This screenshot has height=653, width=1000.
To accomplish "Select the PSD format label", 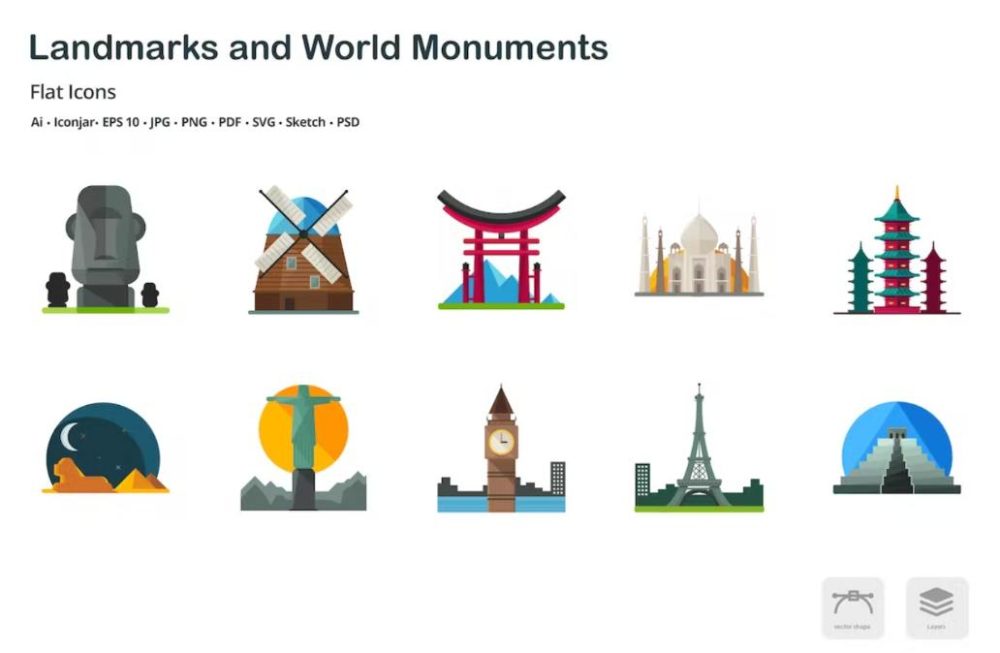I will tap(347, 121).
